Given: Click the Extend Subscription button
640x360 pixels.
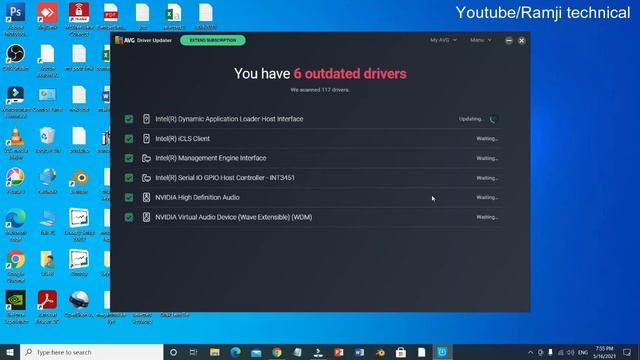Looking at the screenshot, I should point(213,40).
